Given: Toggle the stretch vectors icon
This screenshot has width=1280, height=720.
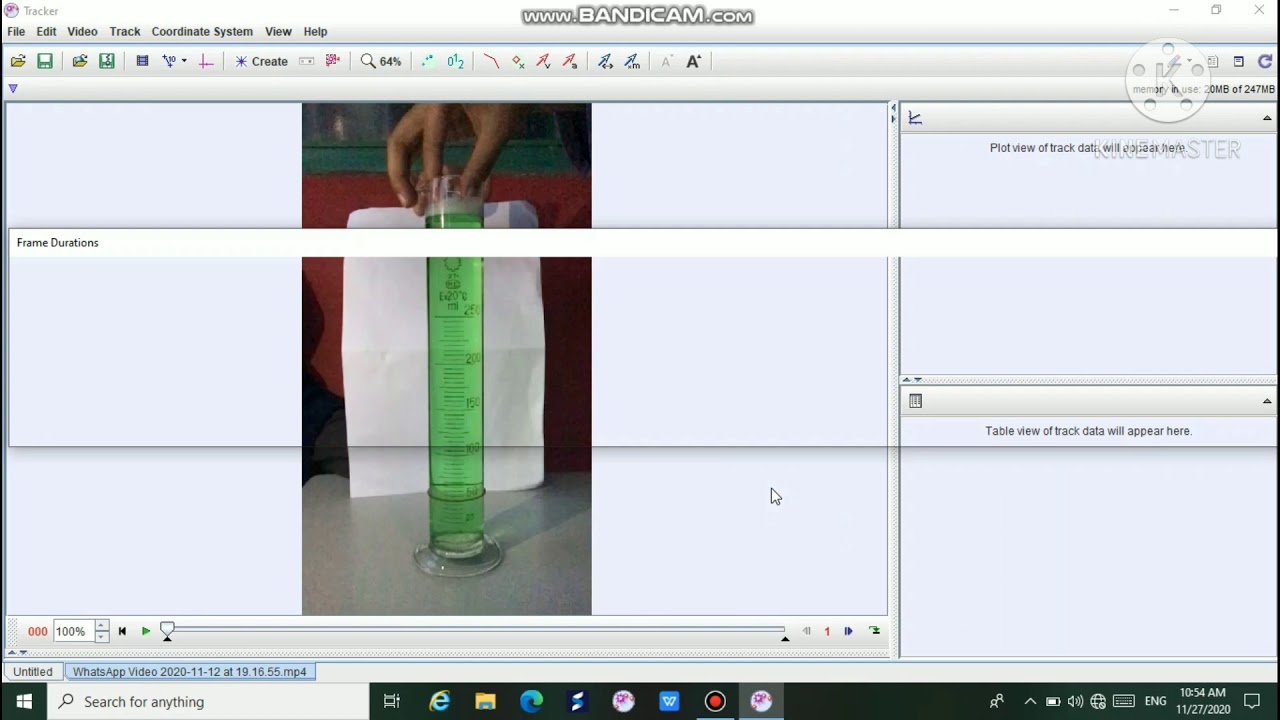Looking at the screenshot, I should point(605,61).
